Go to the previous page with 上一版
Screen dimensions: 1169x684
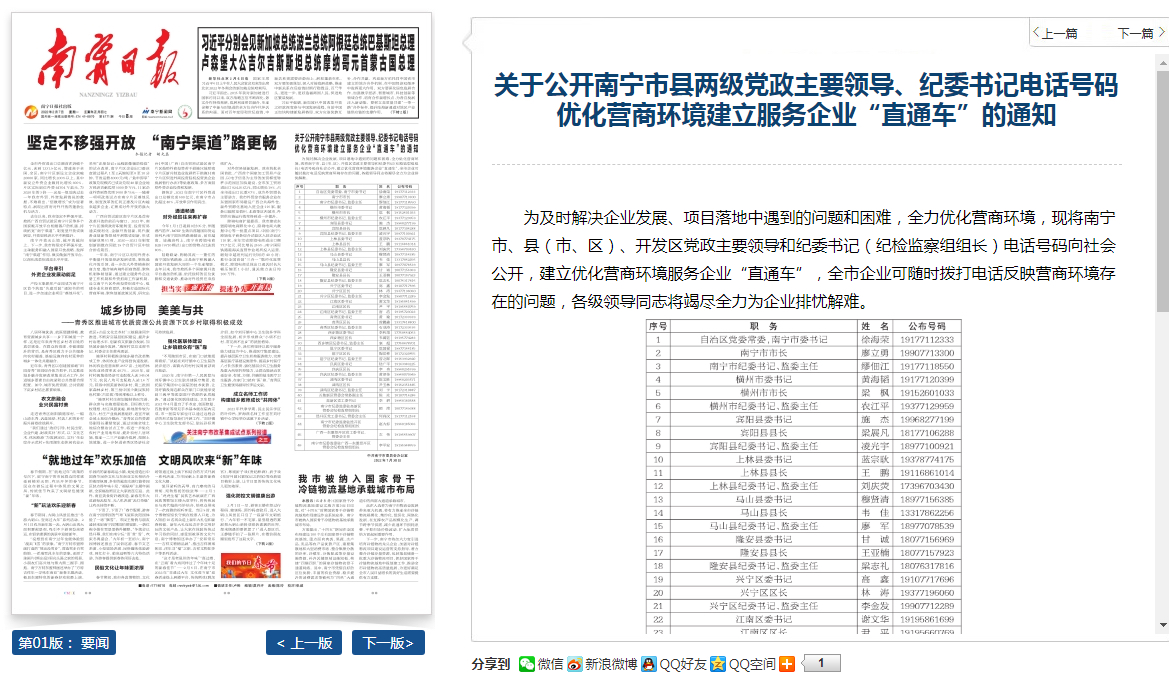[304, 643]
